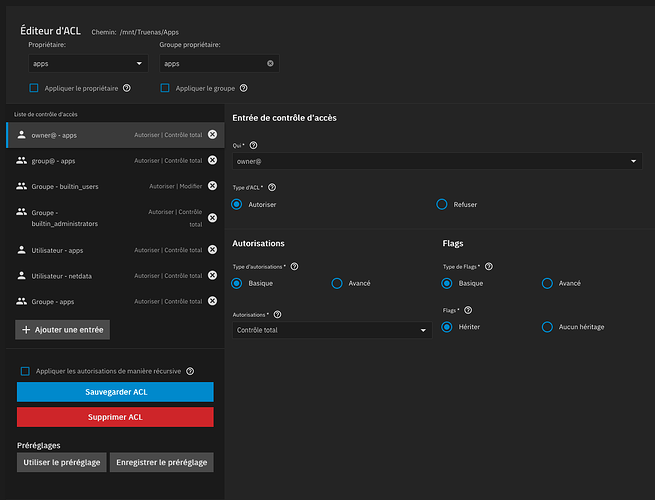The width and height of the screenshot is (655, 500).
Task: Clear the Groupe propriétaire apps field
Action: [x=270, y=63]
